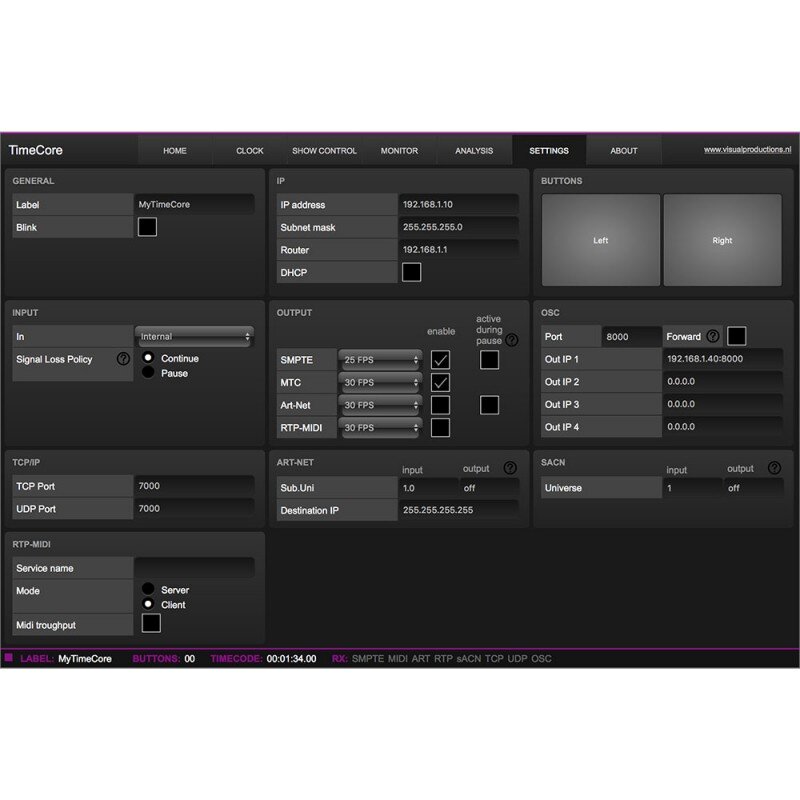Screen dimensions: 800x800
Task: Enable RTP-MIDI output checkbox
Action: [440, 428]
